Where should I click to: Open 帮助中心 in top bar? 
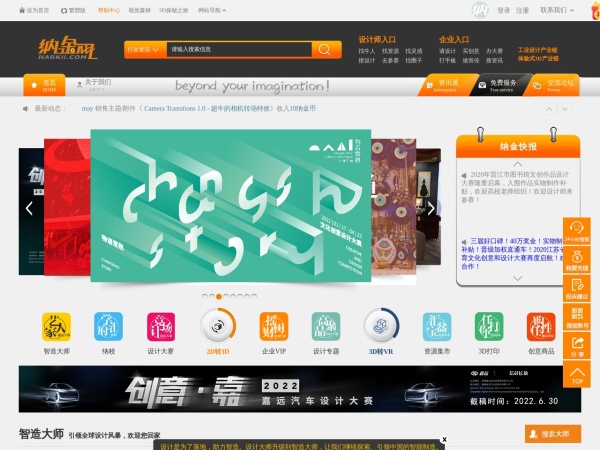pyautogui.click(x=109, y=10)
